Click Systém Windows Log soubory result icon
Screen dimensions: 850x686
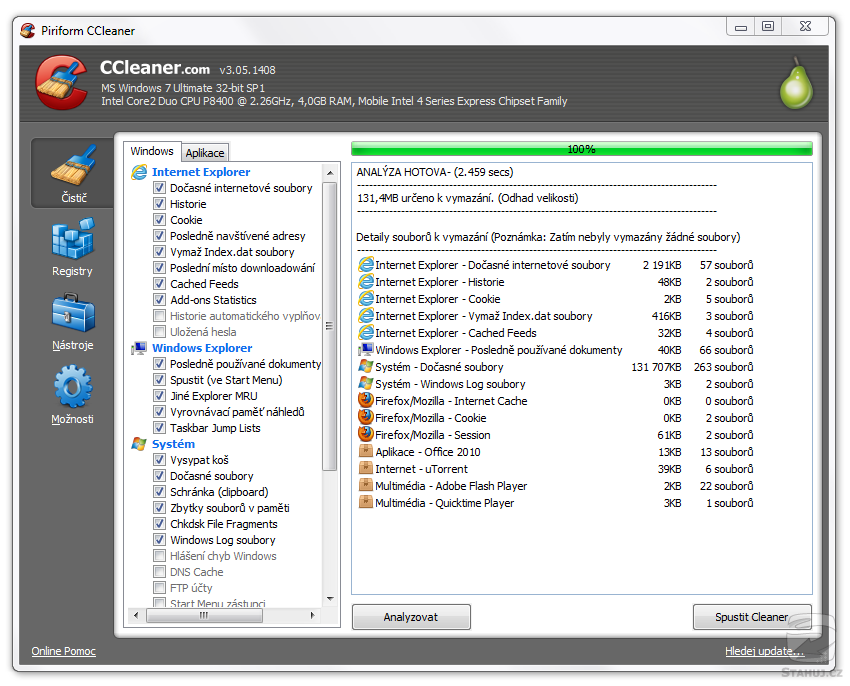[x=366, y=383]
